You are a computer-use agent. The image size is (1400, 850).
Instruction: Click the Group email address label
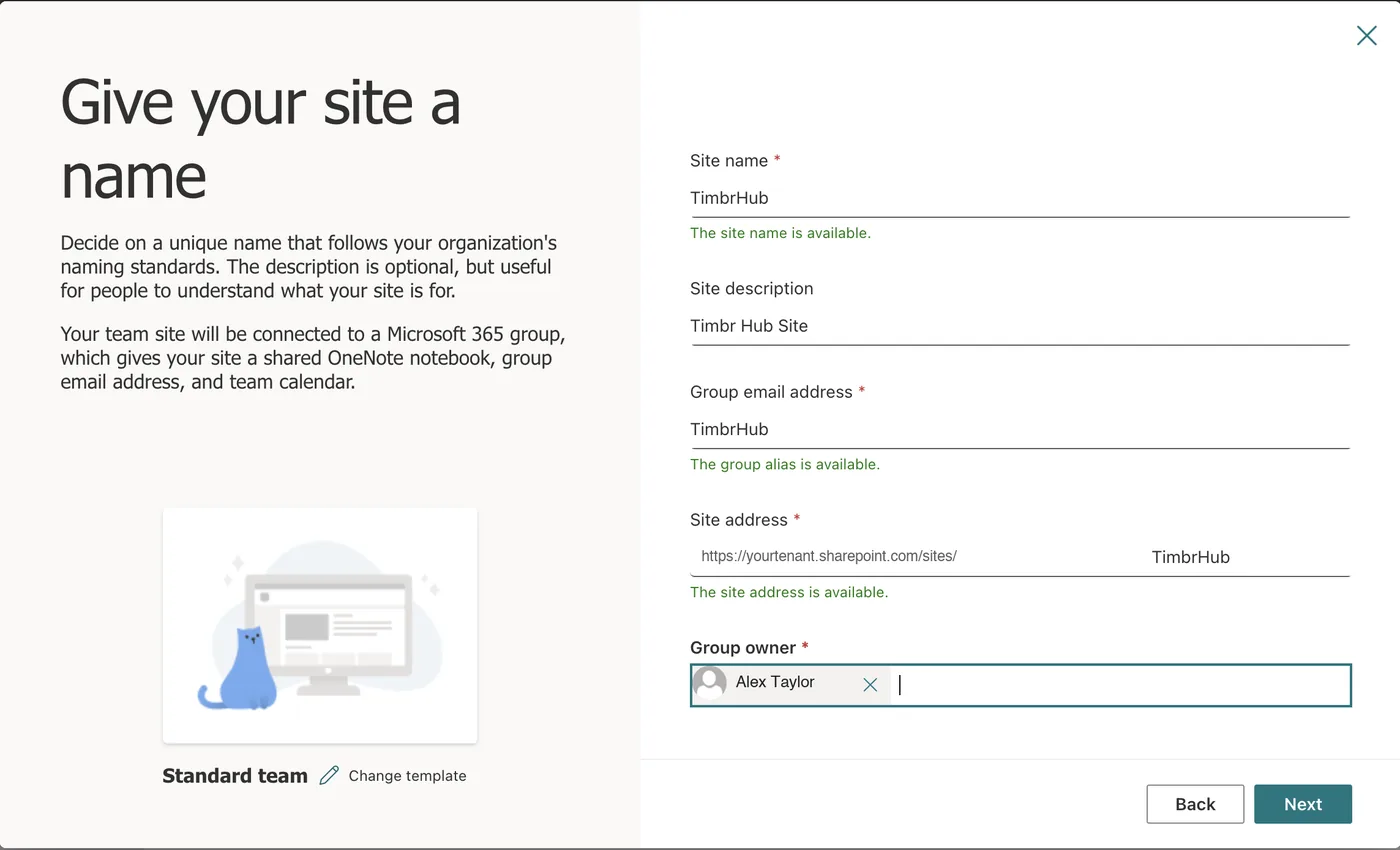click(x=771, y=393)
